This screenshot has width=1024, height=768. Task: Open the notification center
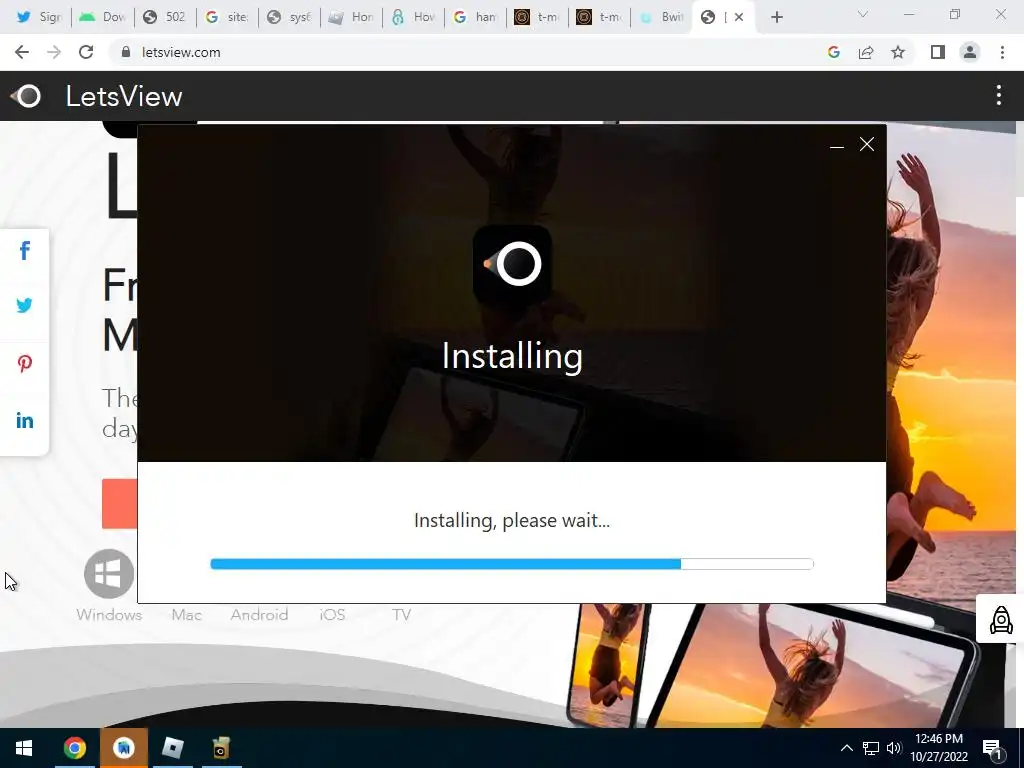pyautogui.click(x=993, y=749)
